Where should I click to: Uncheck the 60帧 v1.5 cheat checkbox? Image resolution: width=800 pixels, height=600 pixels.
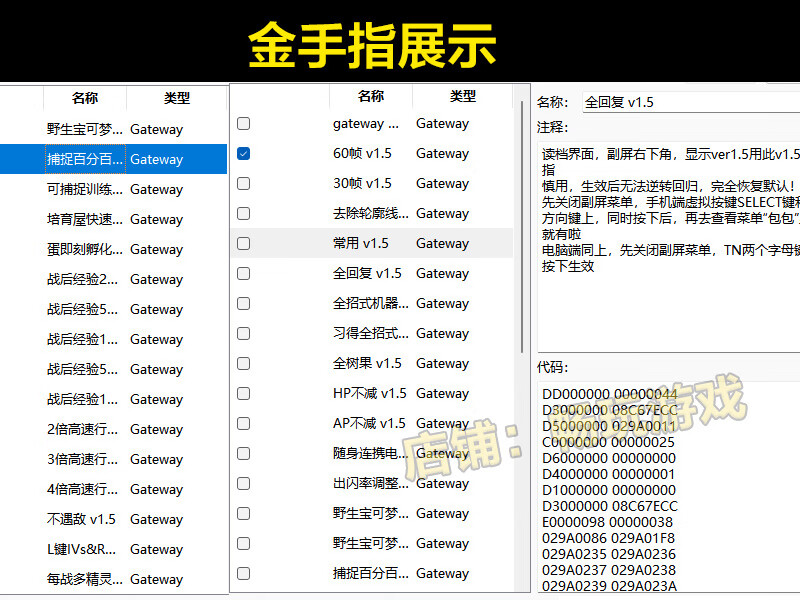[x=243, y=154]
